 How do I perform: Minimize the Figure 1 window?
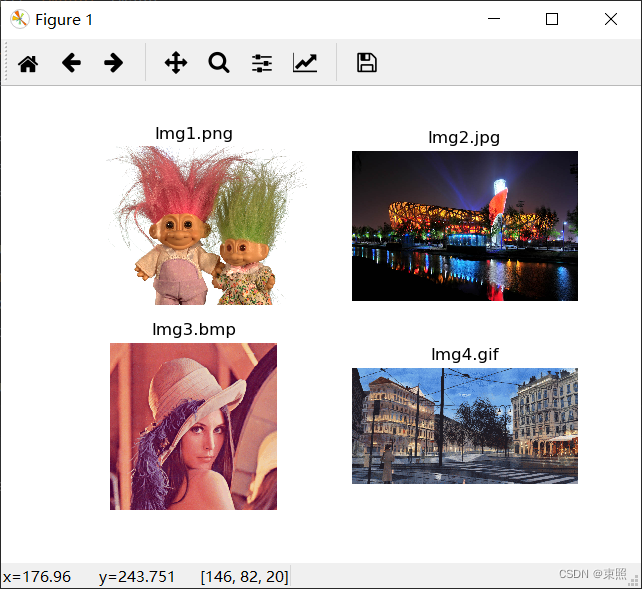tap(494, 19)
